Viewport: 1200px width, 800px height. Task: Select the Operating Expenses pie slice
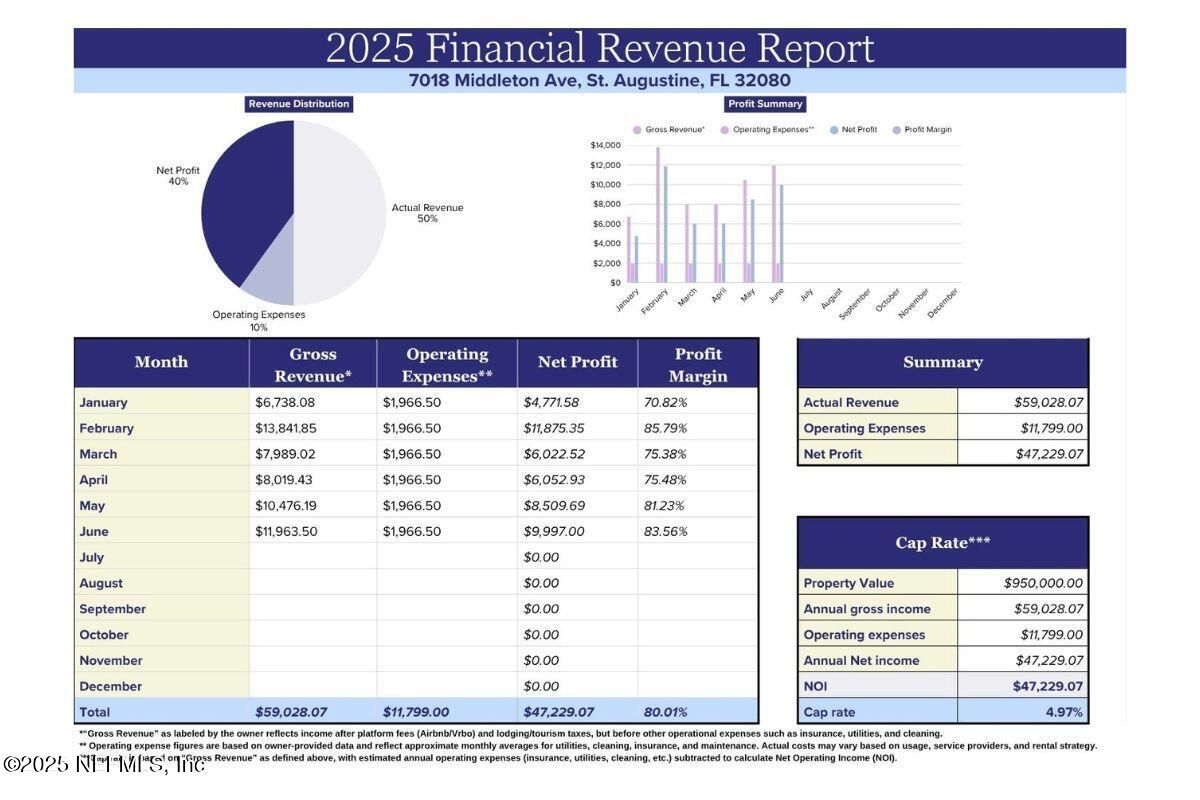[x=272, y=285]
